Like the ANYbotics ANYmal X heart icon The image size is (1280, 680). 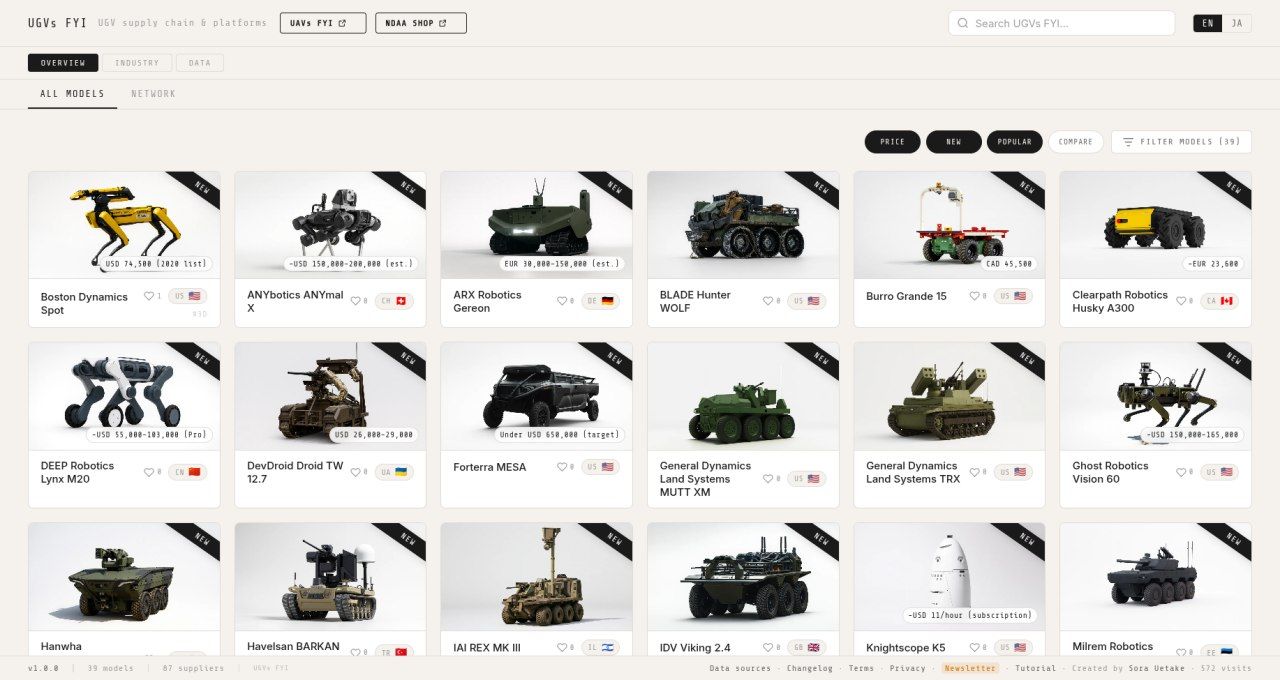[355, 301]
